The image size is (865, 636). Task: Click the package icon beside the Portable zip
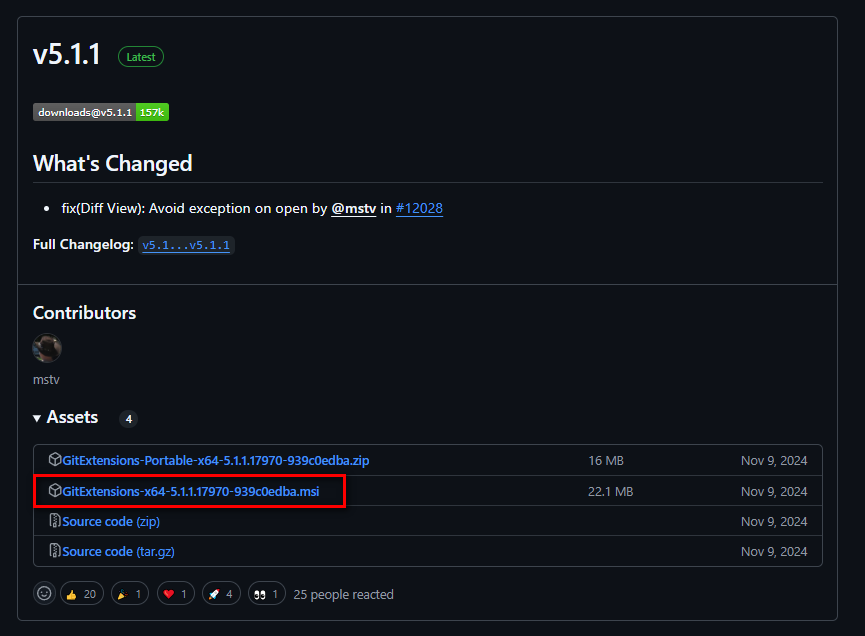click(x=55, y=460)
